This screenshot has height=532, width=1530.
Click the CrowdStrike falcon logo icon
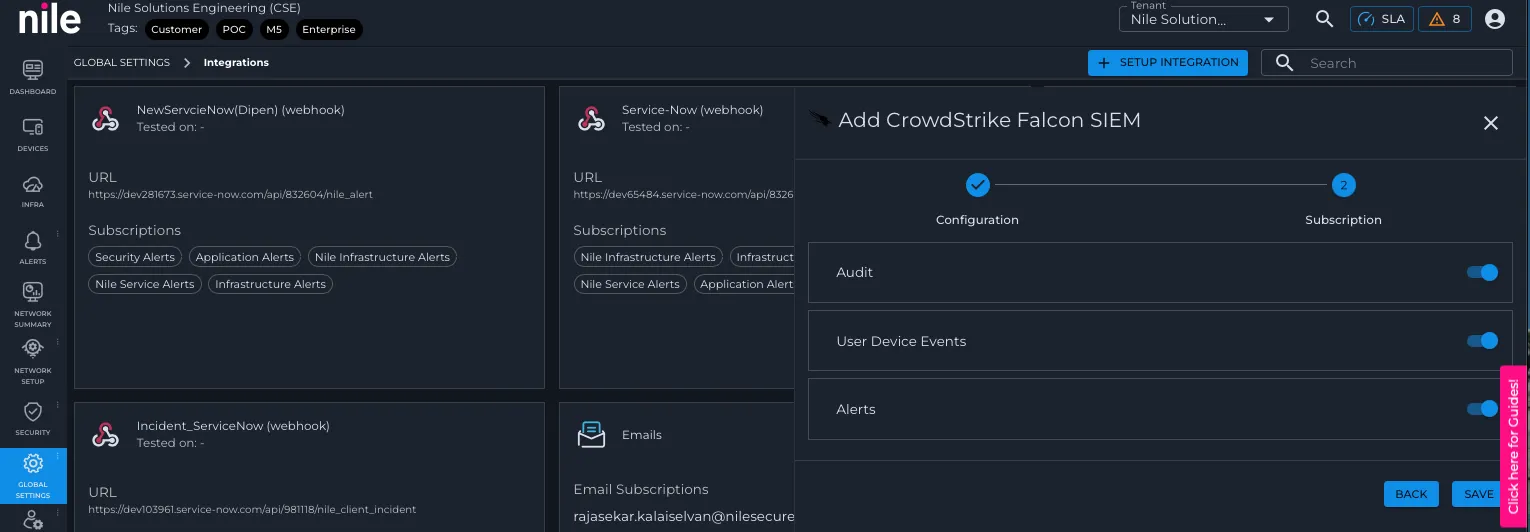820,120
